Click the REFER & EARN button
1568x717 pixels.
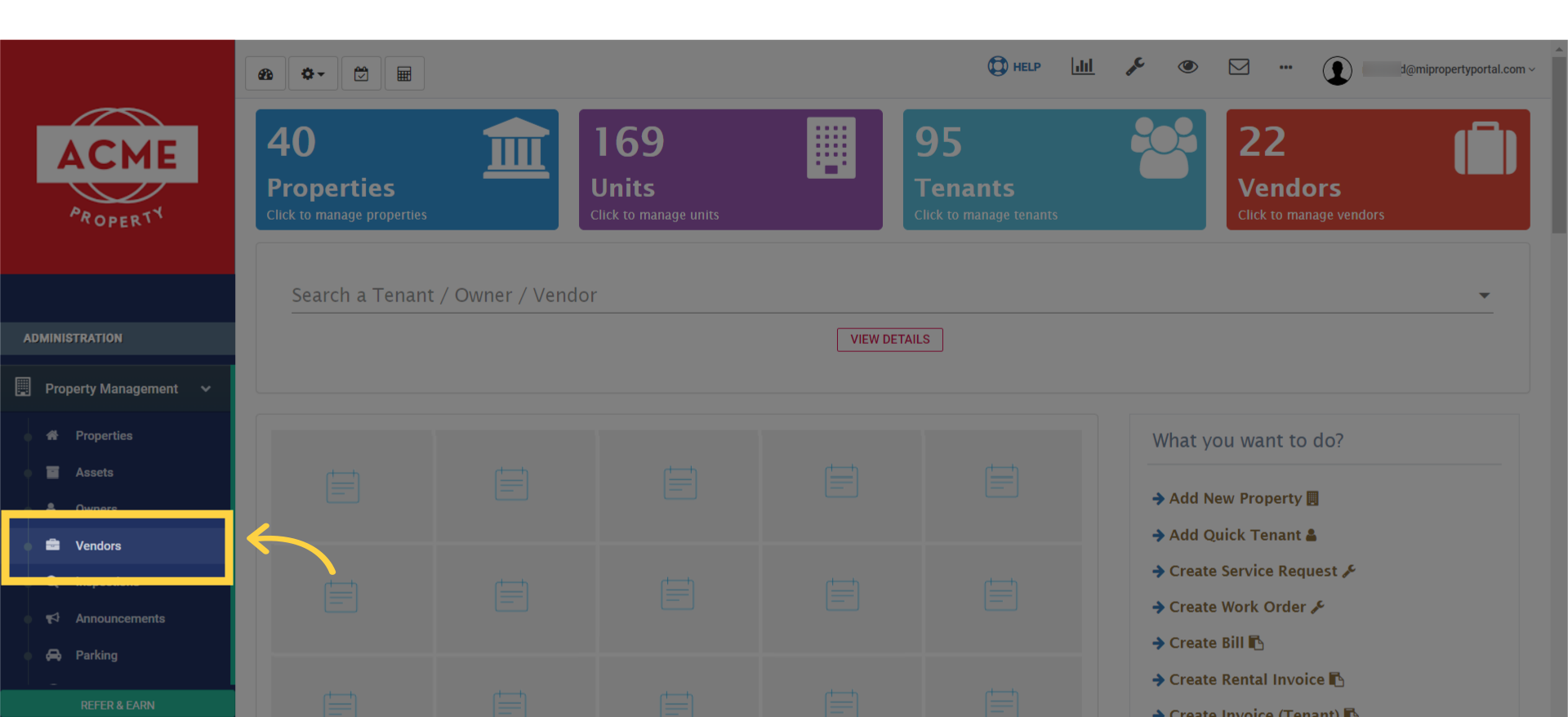(x=118, y=705)
